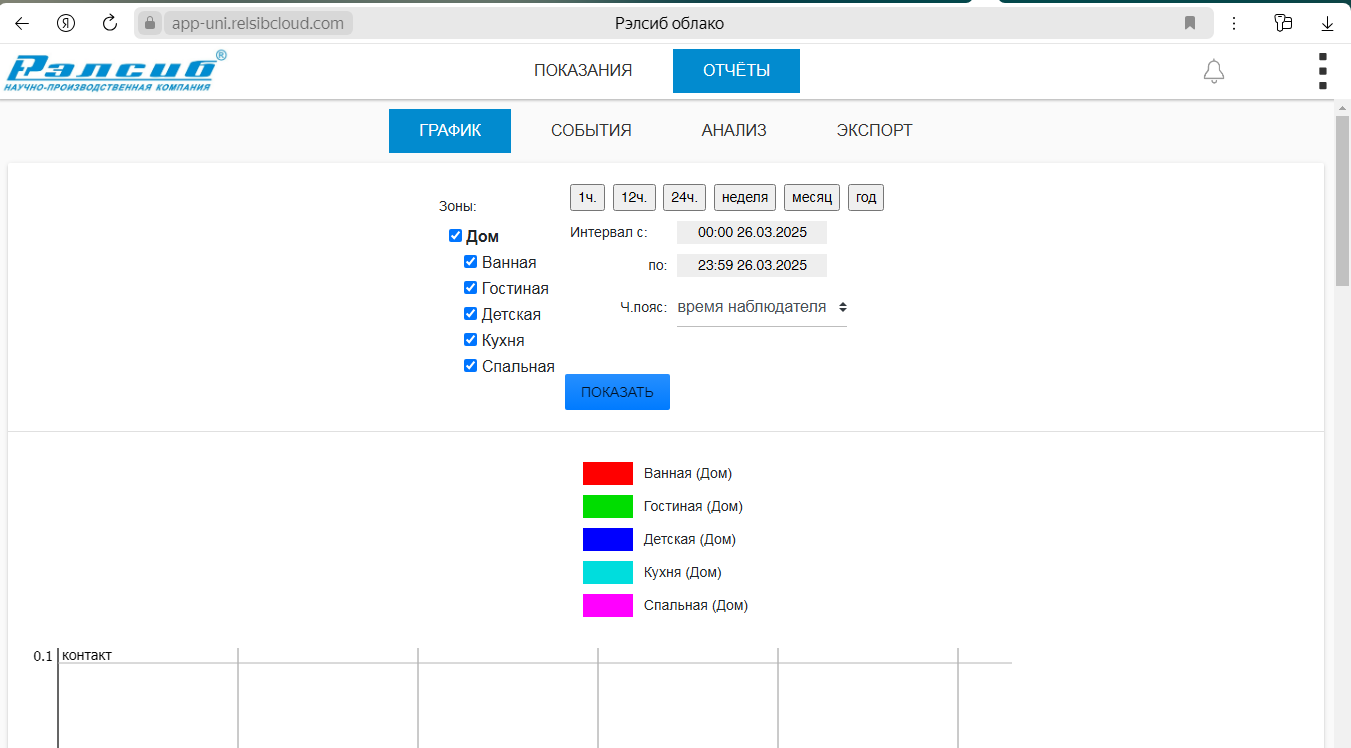Click the browser back arrow
This screenshot has width=1351, height=748.
pyautogui.click(x=22, y=23)
